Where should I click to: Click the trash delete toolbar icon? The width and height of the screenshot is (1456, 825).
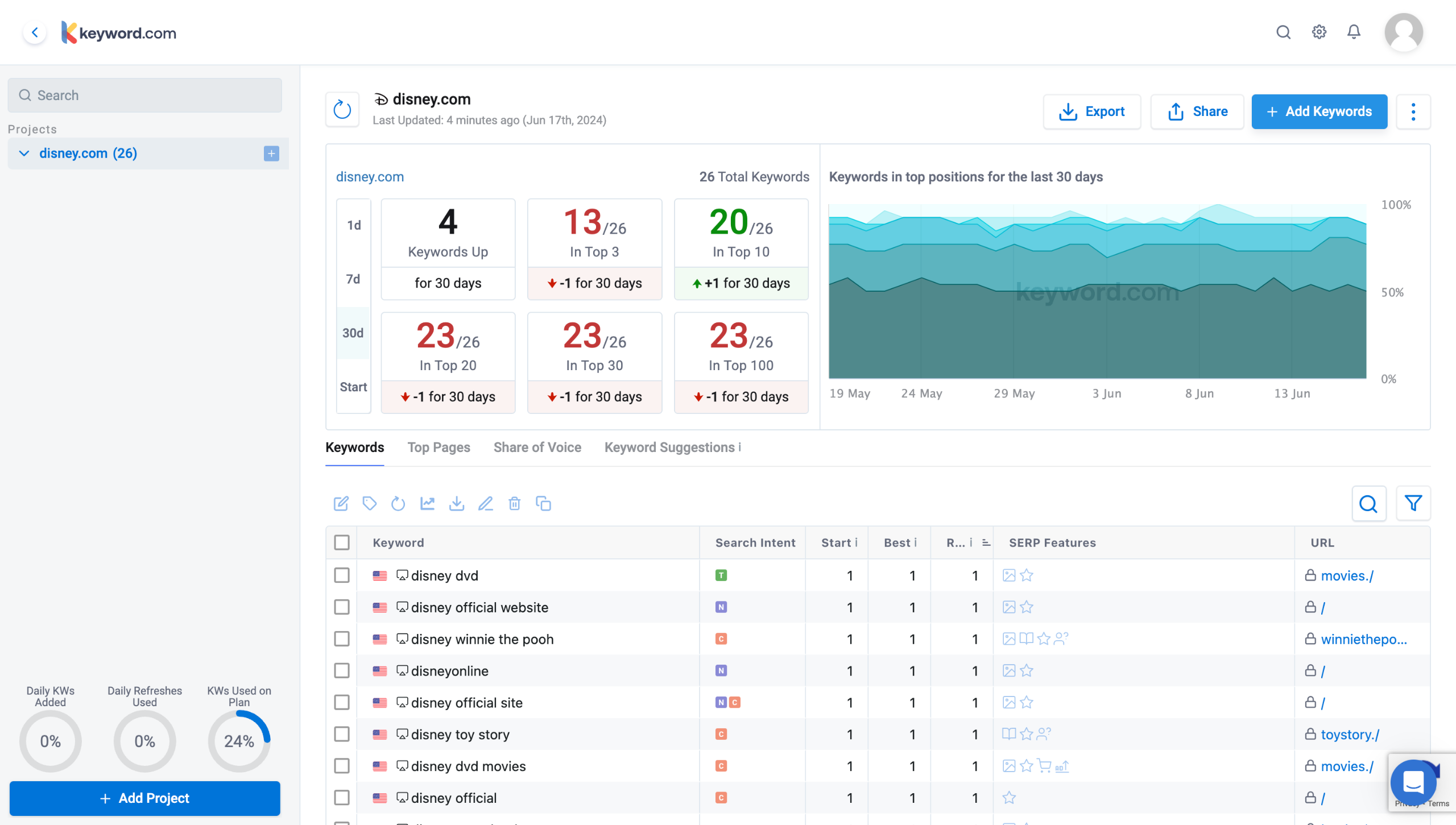pyautogui.click(x=514, y=503)
